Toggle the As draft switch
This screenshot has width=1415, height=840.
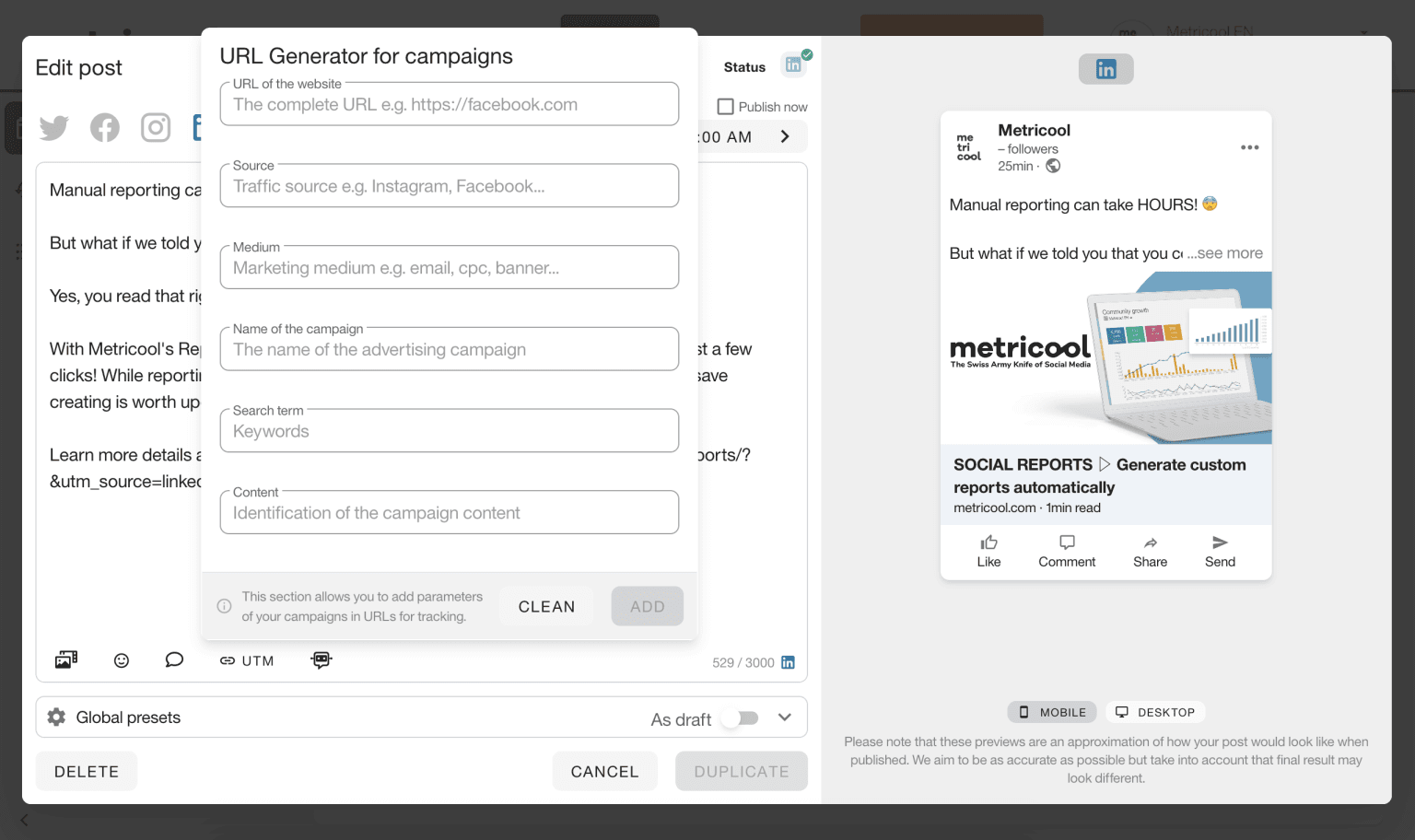pyautogui.click(x=740, y=718)
